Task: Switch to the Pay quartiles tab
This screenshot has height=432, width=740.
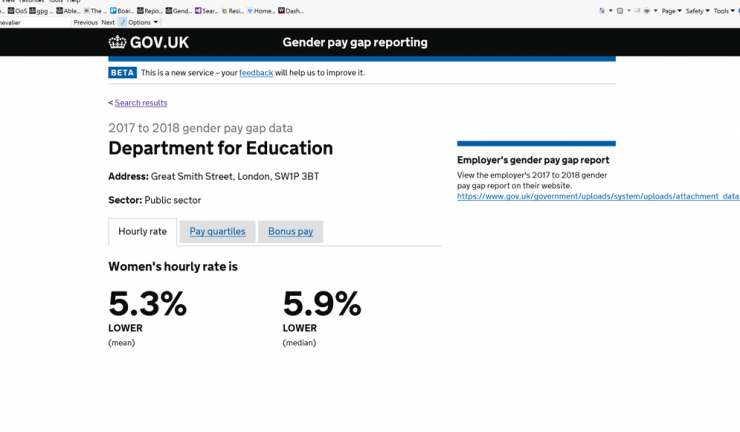Action: click(x=218, y=231)
